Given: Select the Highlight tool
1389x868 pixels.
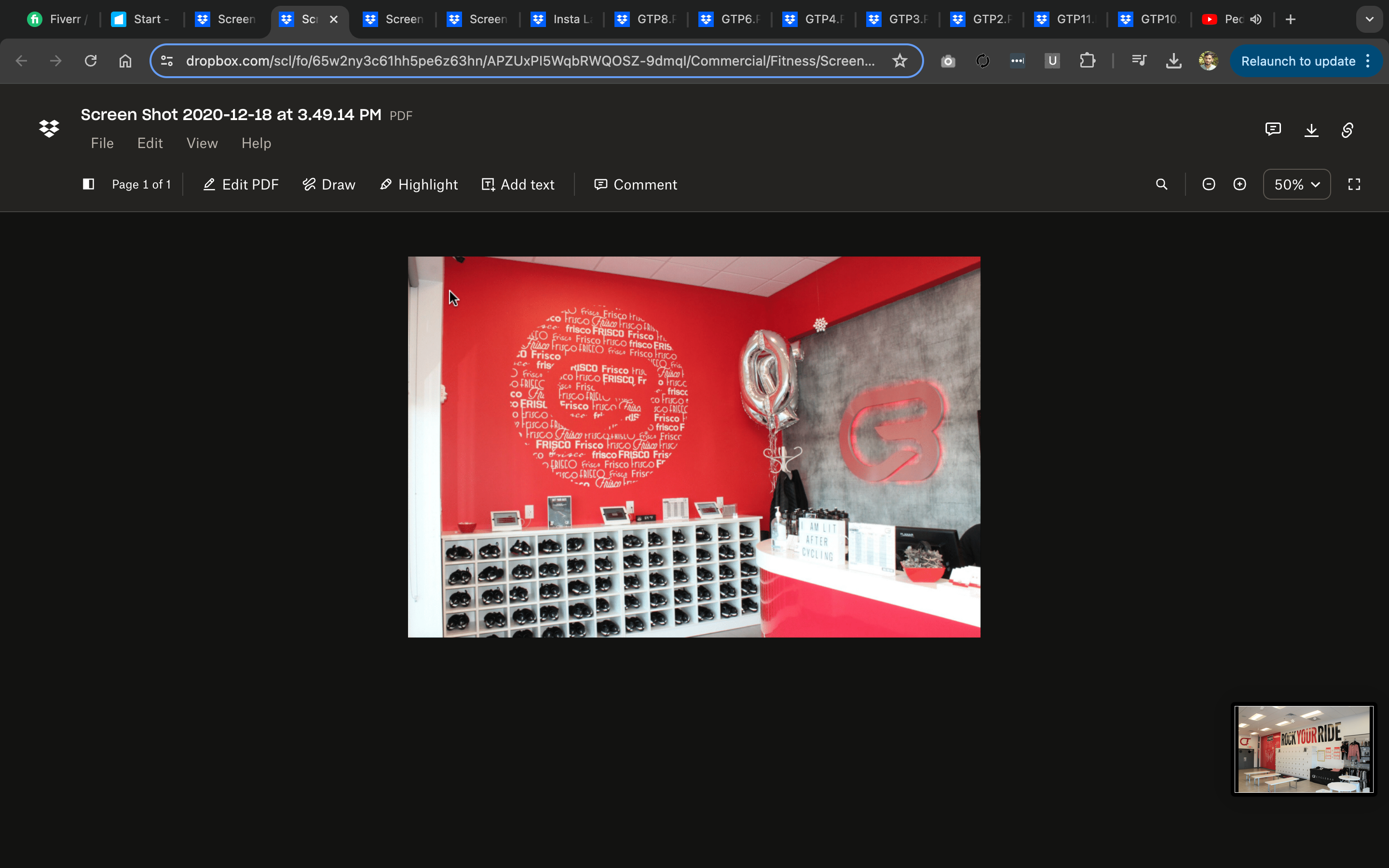Looking at the screenshot, I should pos(419,184).
